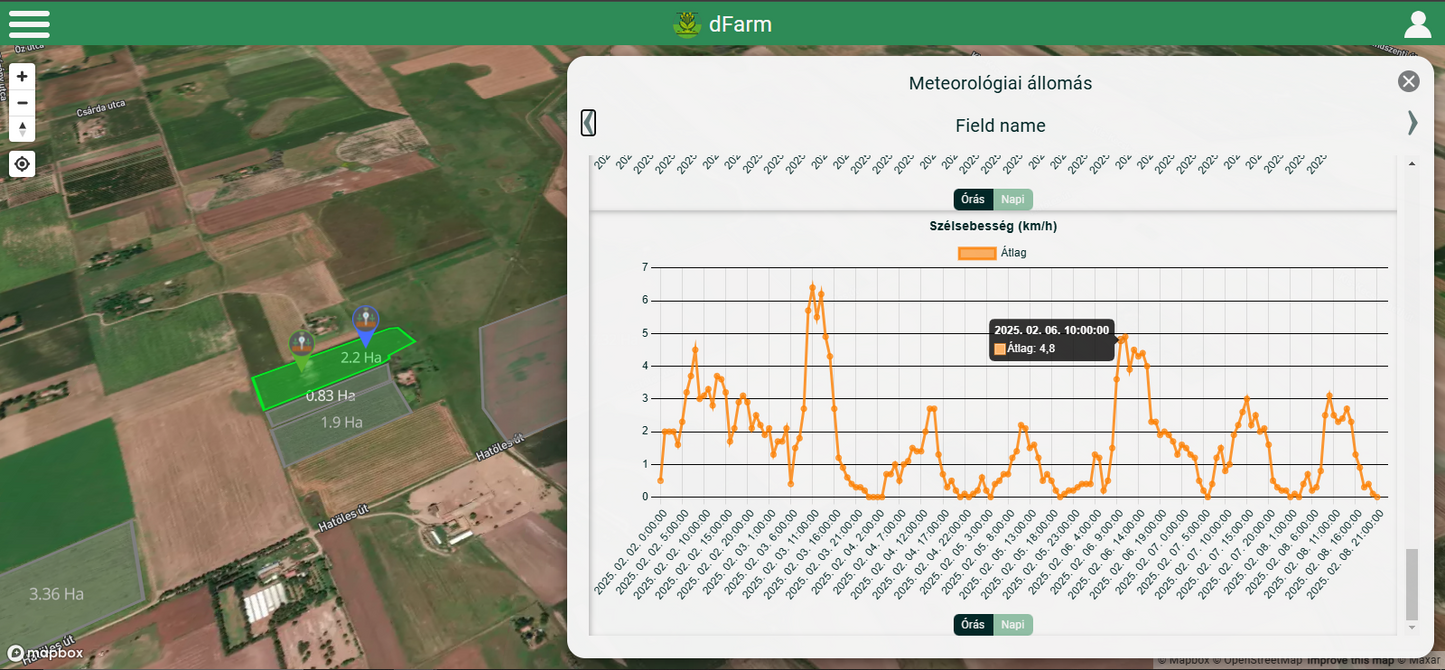Open the user profile icon
Image resolution: width=1445 pixels, height=670 pixels.
point(1418,24)
